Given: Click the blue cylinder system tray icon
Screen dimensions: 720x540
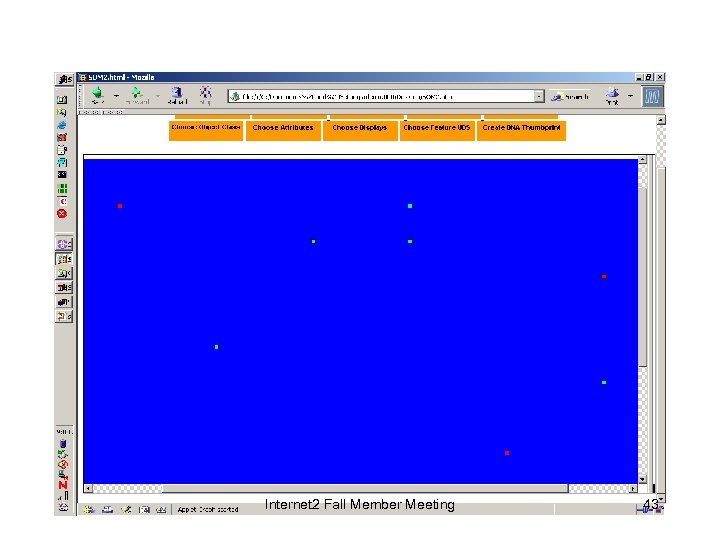Looking at the screenshot, I should (x=63, y=444).
